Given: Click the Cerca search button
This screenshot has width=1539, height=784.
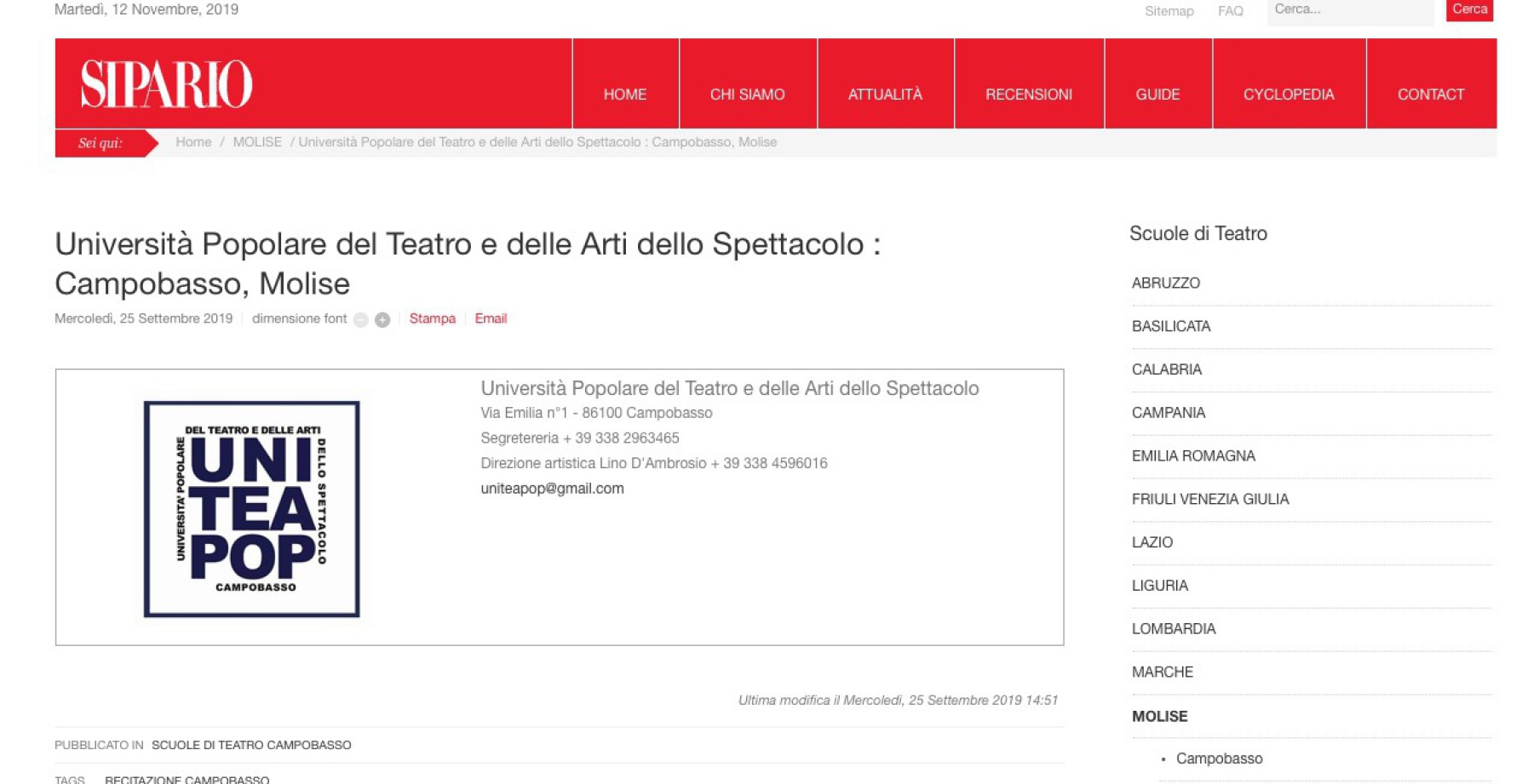Looking at the screenshot, I should click(x=1469, y=9).
